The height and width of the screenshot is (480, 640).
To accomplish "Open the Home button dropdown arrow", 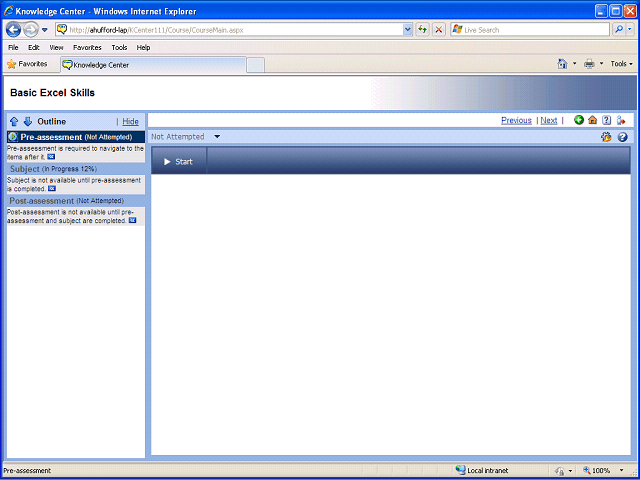I will (575, 64).
